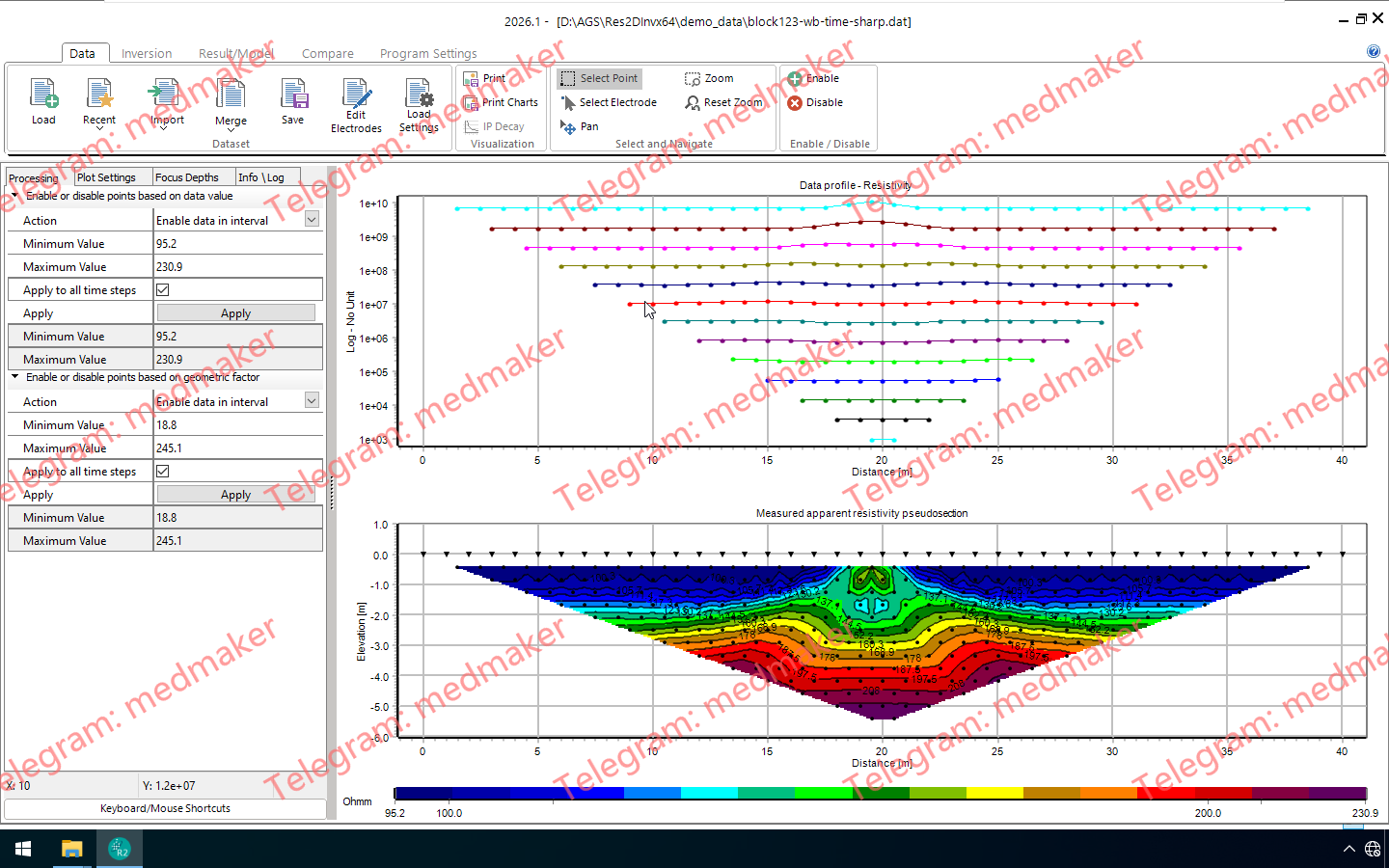Open help via the question mark icon

point(1374,51)
